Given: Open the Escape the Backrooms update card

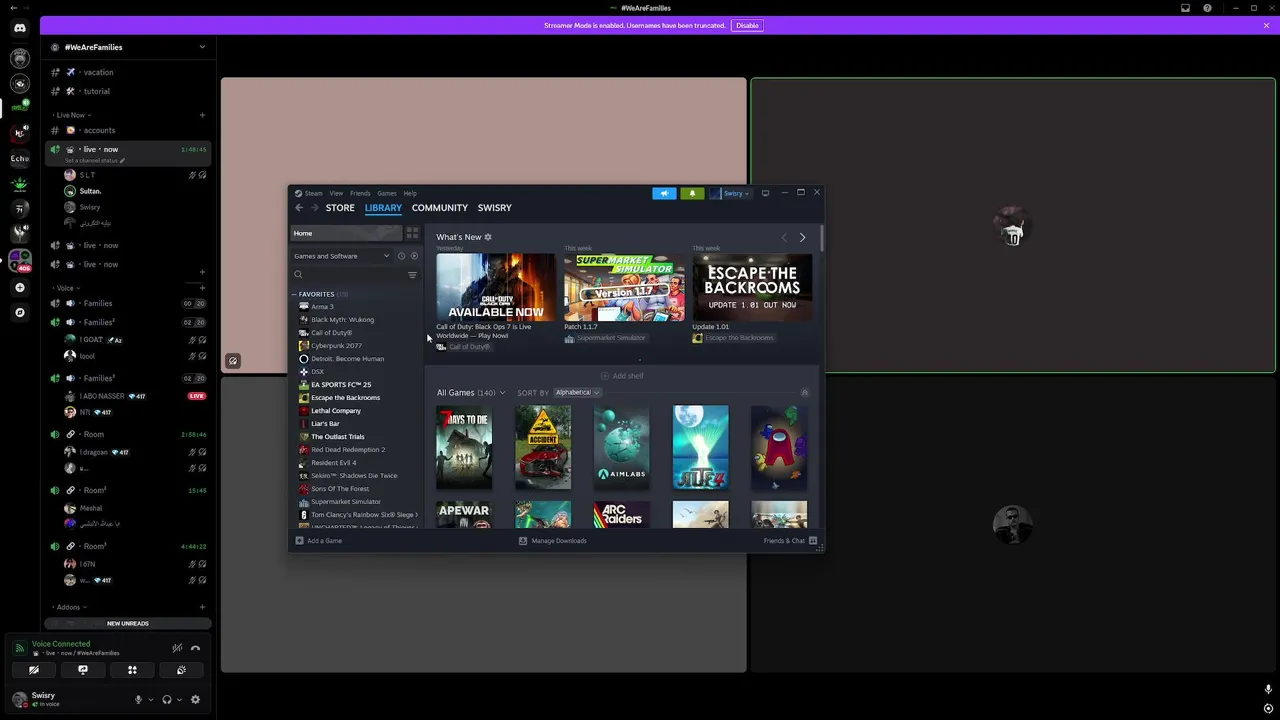Looking at the screenshot, I should 752,288.
